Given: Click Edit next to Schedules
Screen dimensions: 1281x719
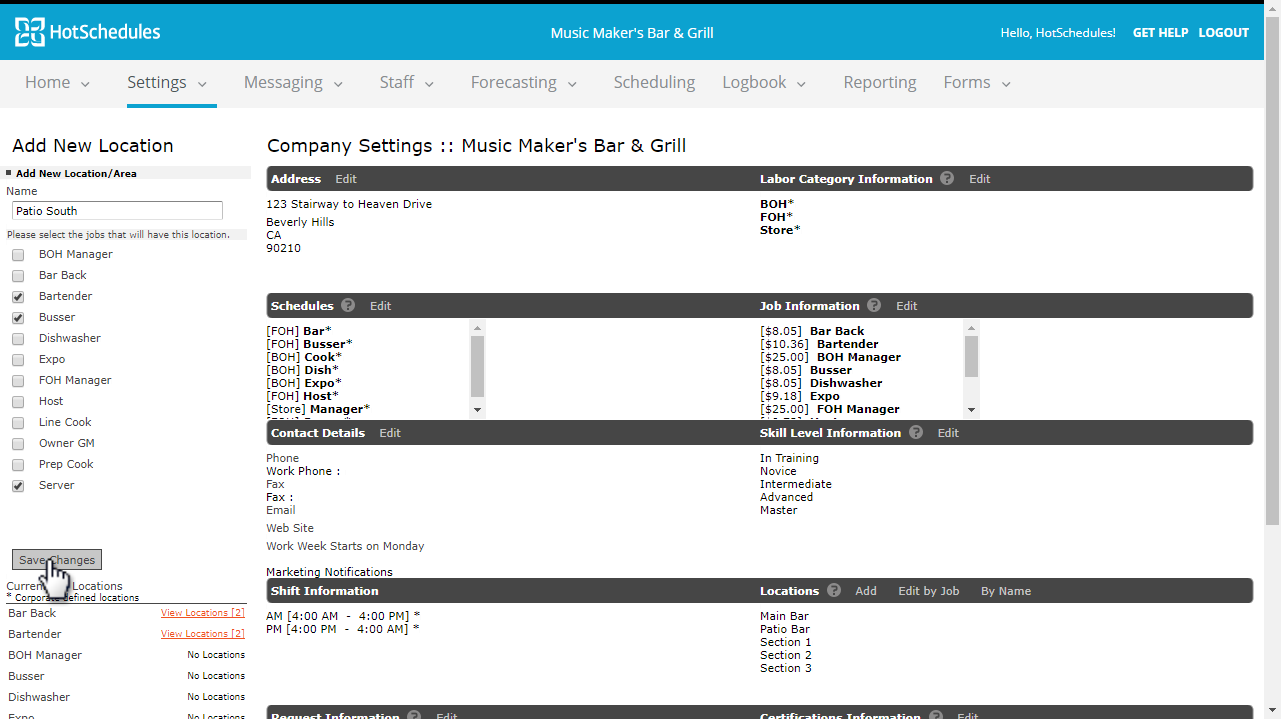Looking at the screenshot, I should [x=381, y=306].
